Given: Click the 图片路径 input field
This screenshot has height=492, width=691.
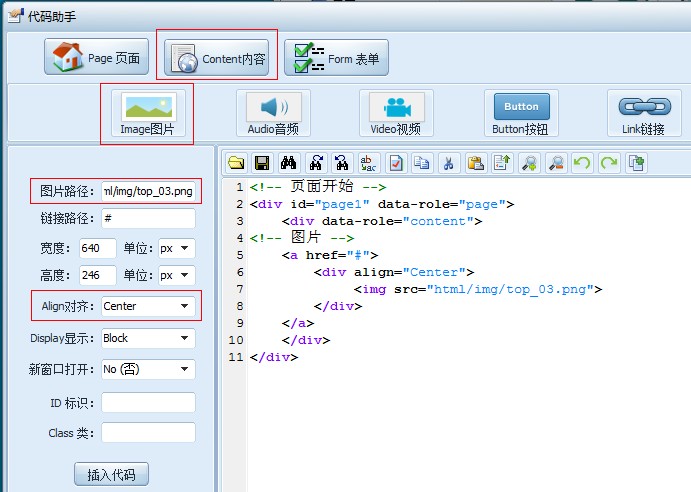Looking at the screenshot, I should tap(148, 191).
